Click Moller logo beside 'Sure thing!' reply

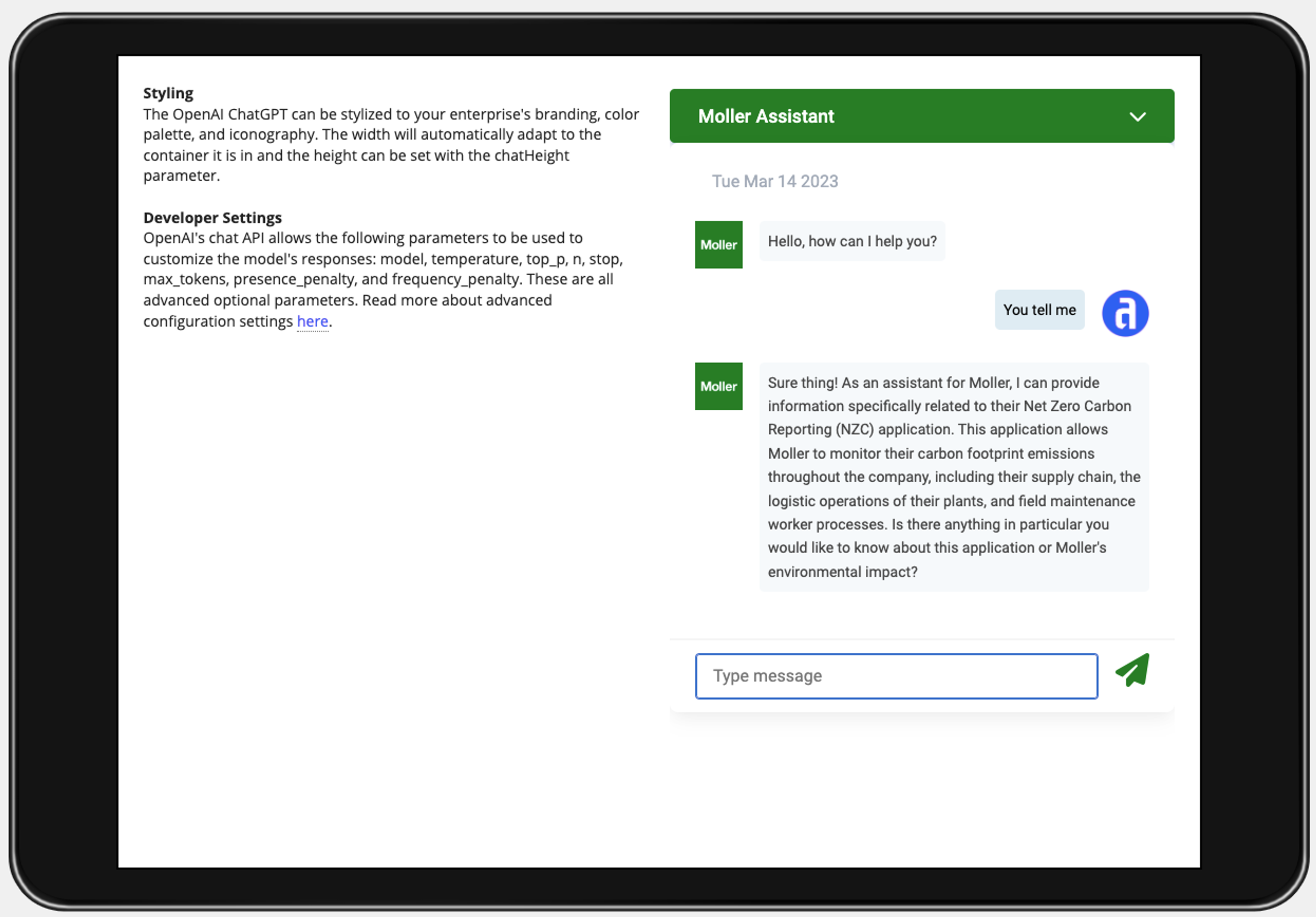coord(719,387)
